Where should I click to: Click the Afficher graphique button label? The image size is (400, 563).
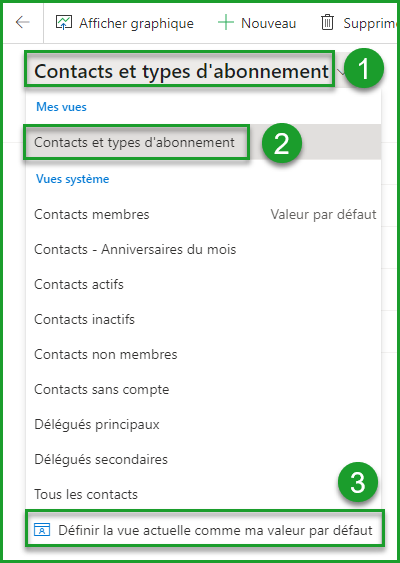coord(136,23)
